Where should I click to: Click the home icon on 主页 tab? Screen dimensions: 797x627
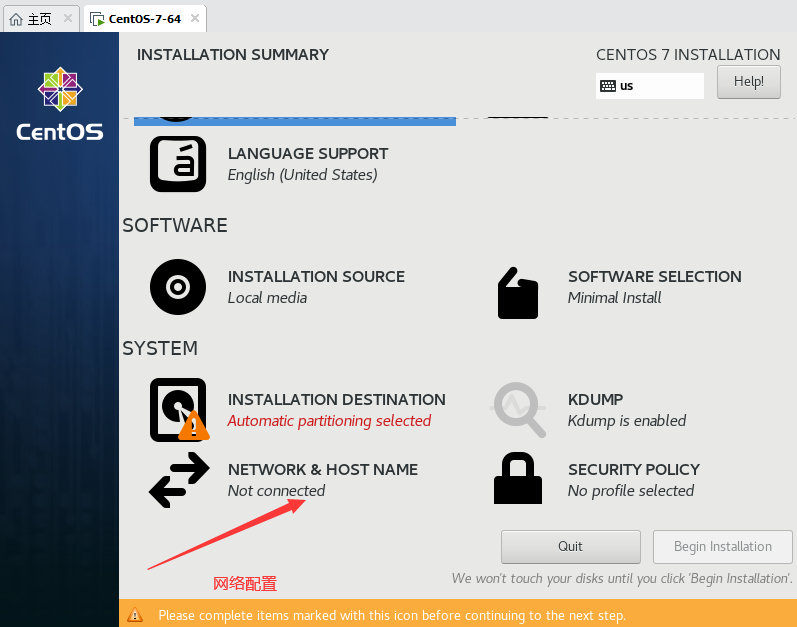16,19
